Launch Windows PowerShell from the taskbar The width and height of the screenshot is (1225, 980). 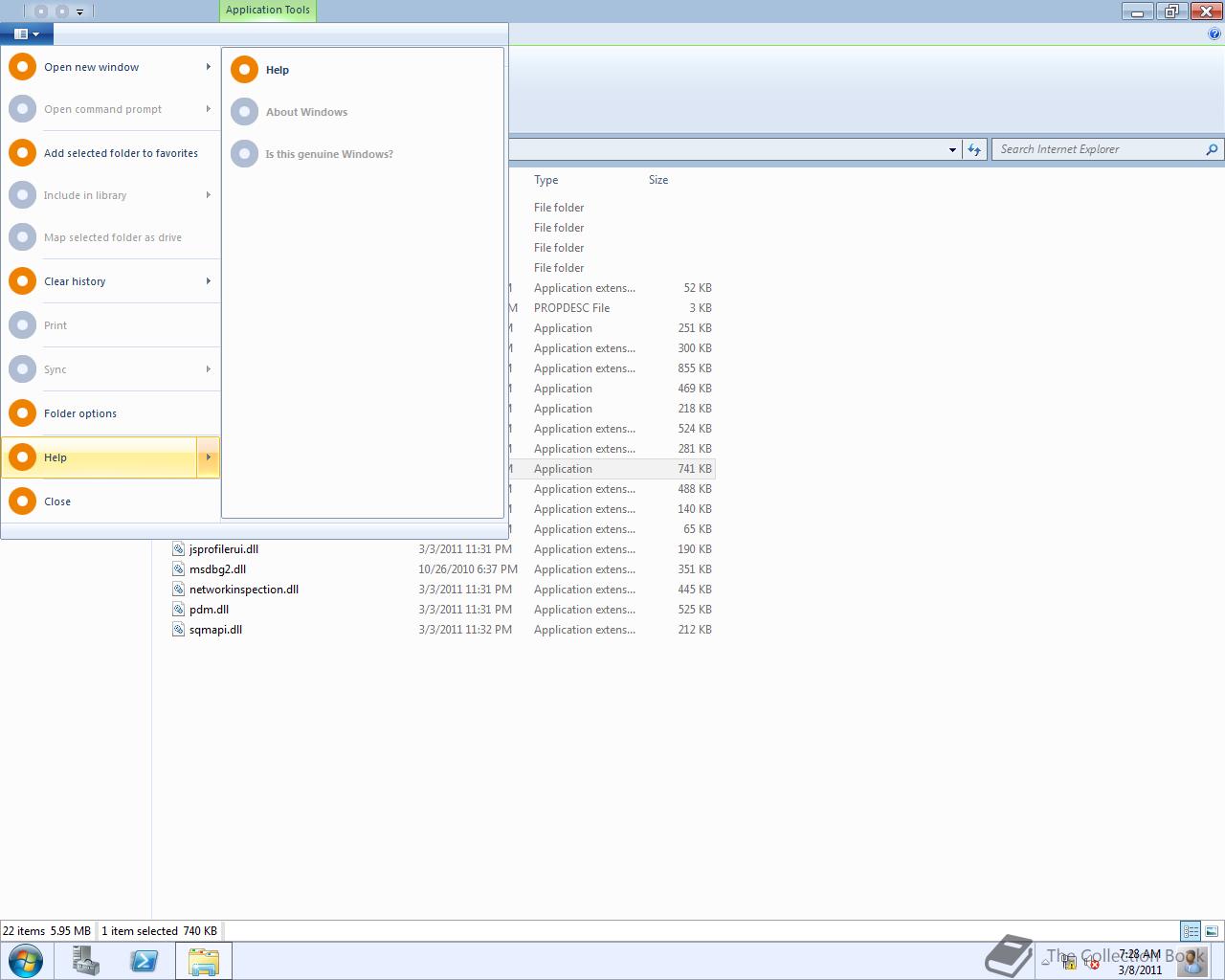pos(145,961)
